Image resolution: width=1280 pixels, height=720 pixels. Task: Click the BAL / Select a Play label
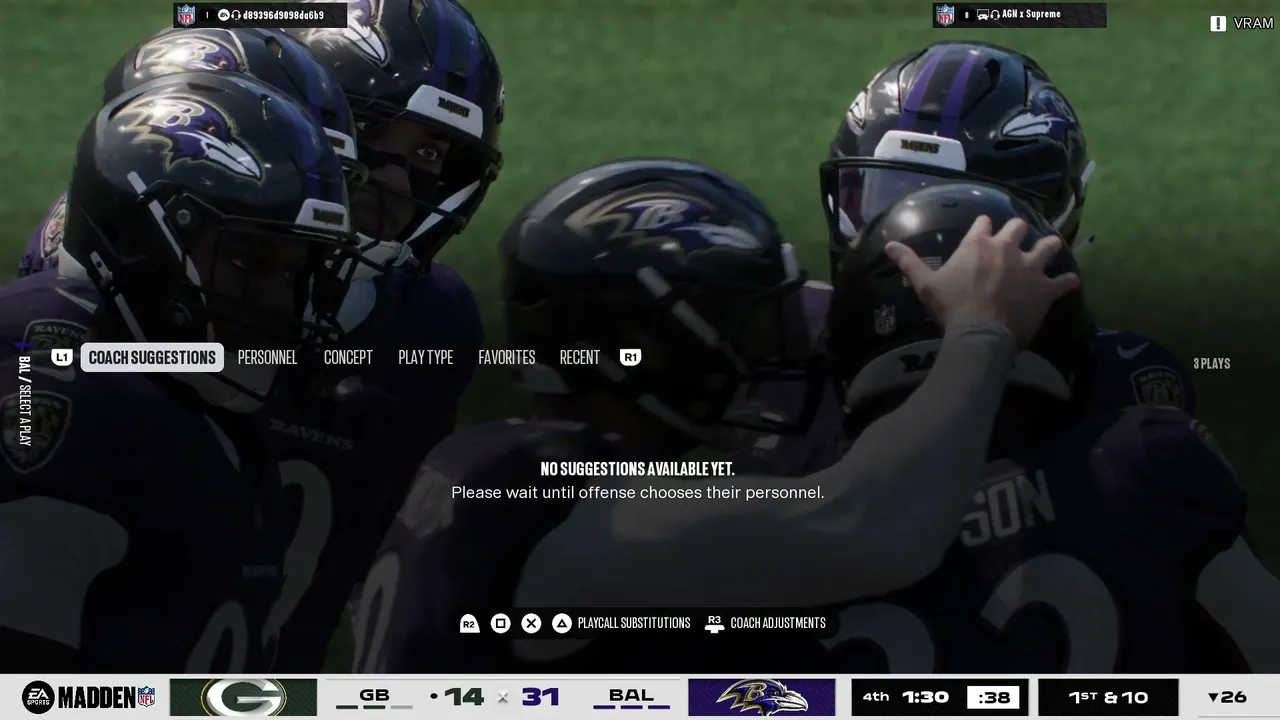pos(24,401)
